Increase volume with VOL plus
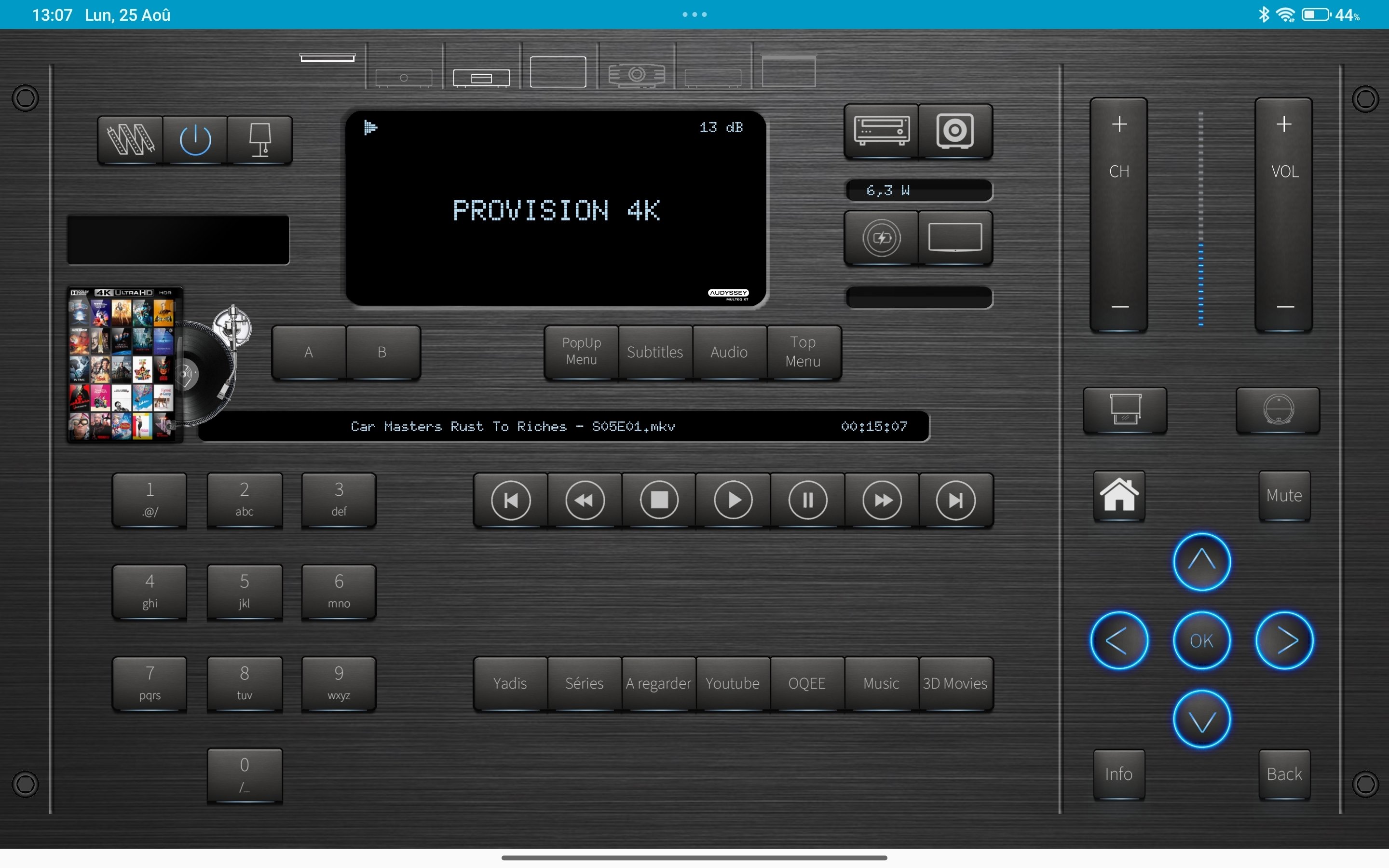 coord(1284,124)
